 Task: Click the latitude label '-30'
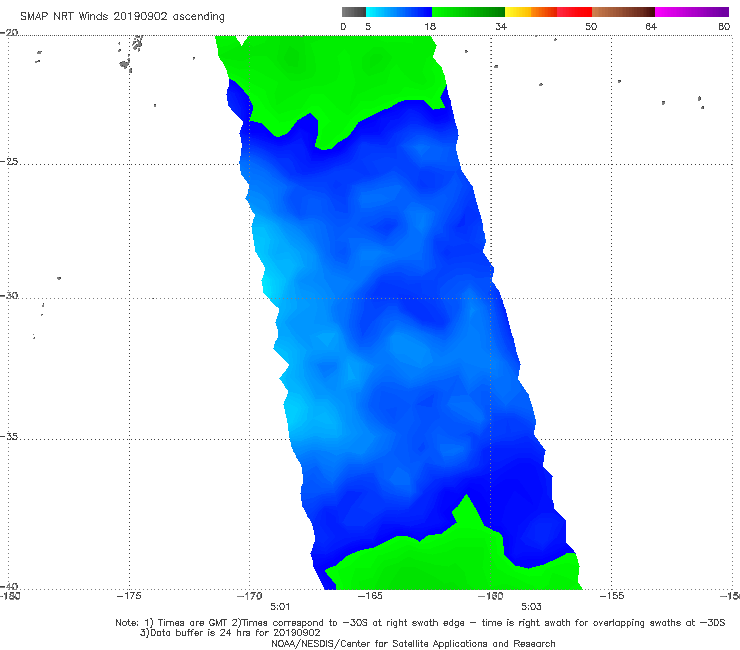pos(9,296)
